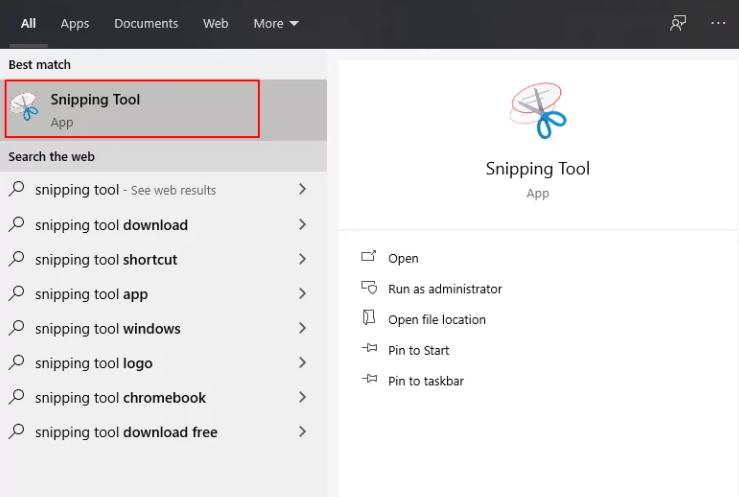
Task: Expand arrow for 'snipping tool download free'
Action: click(303, 432)
